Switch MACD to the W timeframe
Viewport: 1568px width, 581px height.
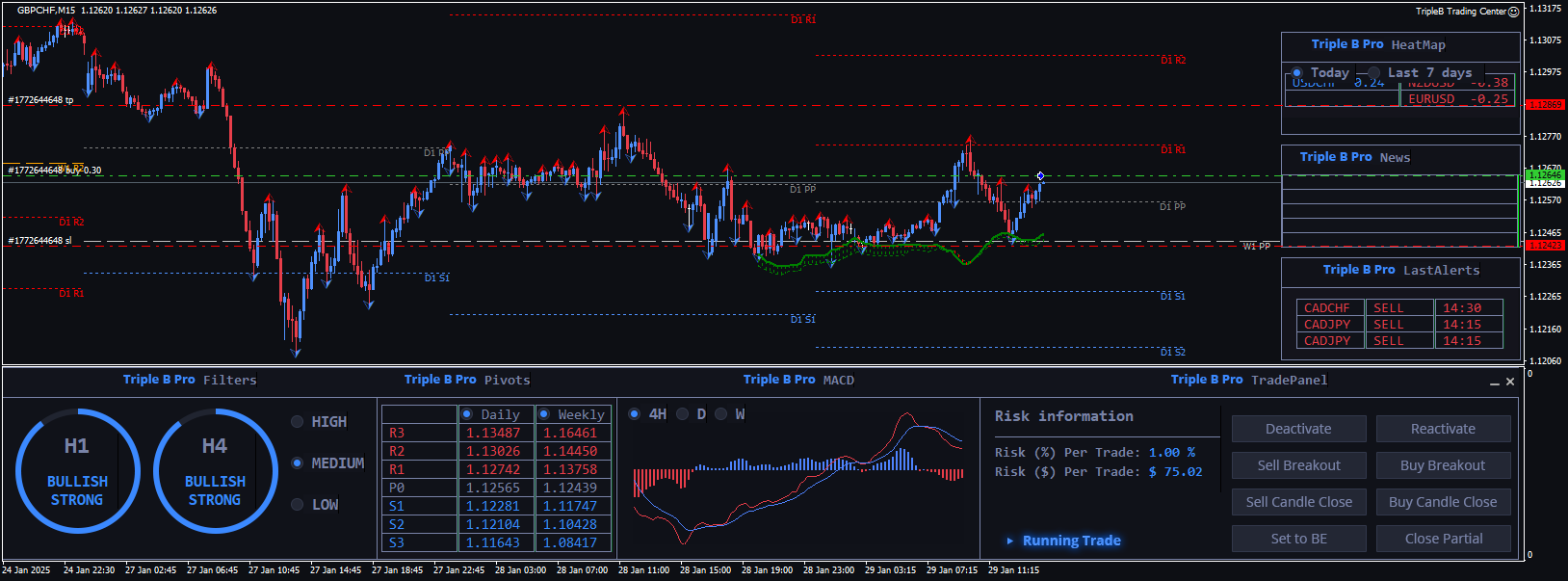(x=721, y=414)
